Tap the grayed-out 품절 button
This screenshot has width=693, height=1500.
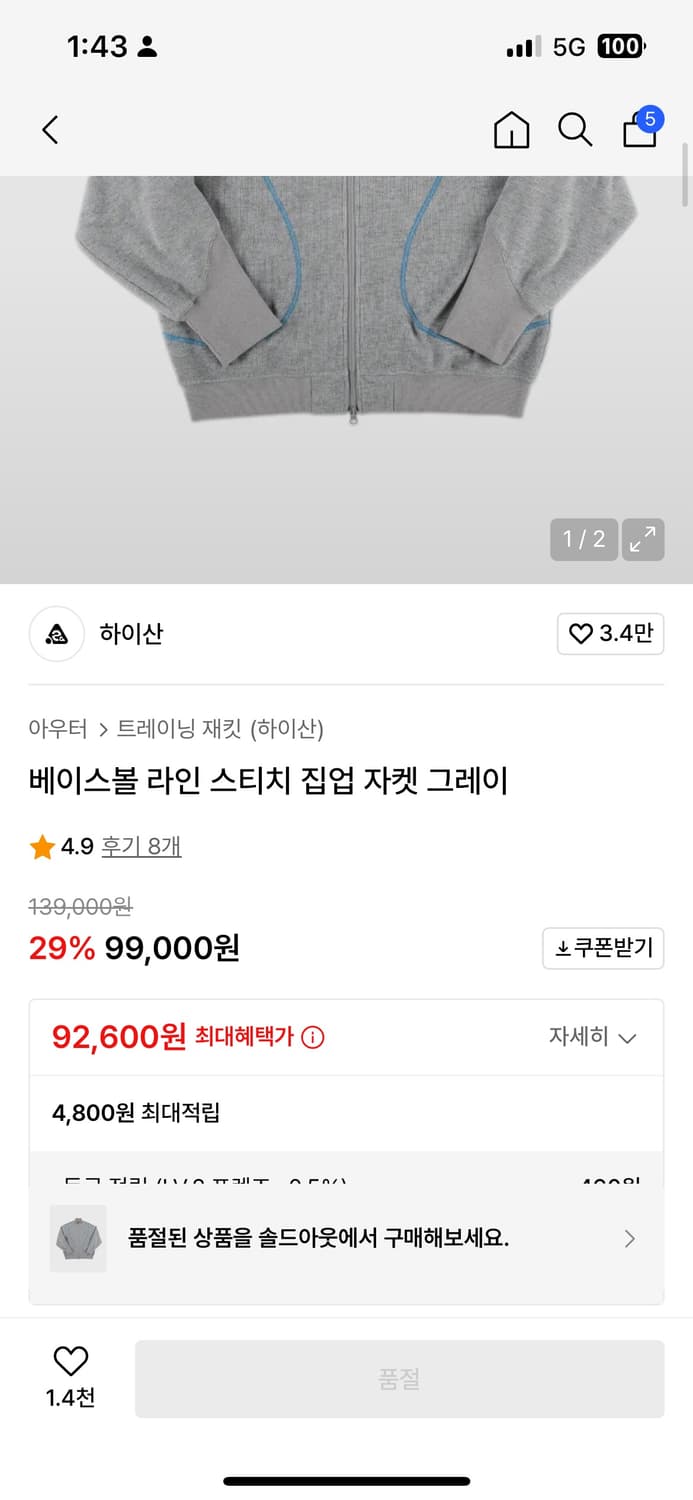pos(400,1378)
